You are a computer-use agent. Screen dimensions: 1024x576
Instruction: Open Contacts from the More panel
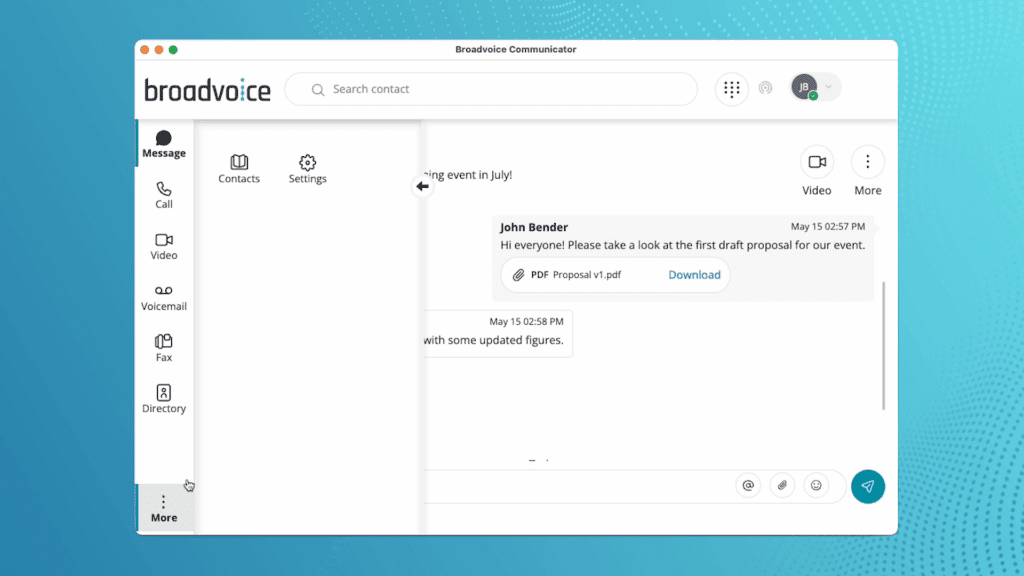click(239, 169)
